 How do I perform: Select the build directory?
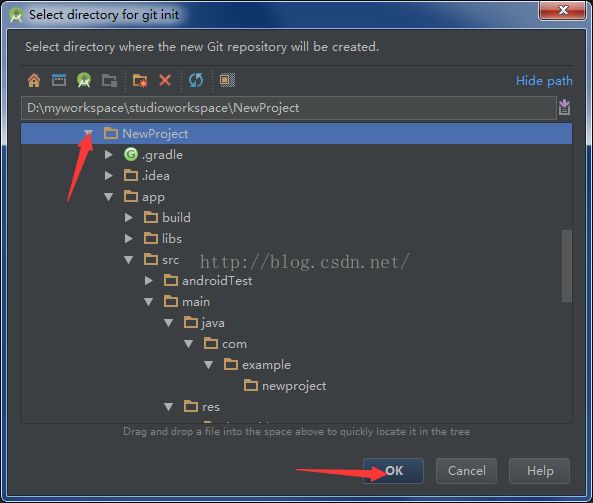[176, 218]
